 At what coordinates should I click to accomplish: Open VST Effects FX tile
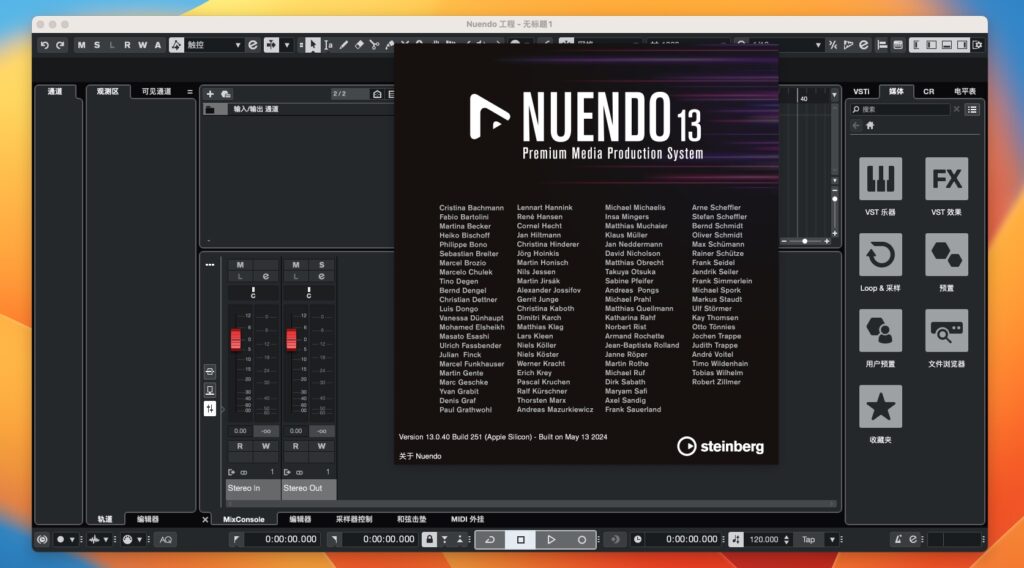(946, 179)
